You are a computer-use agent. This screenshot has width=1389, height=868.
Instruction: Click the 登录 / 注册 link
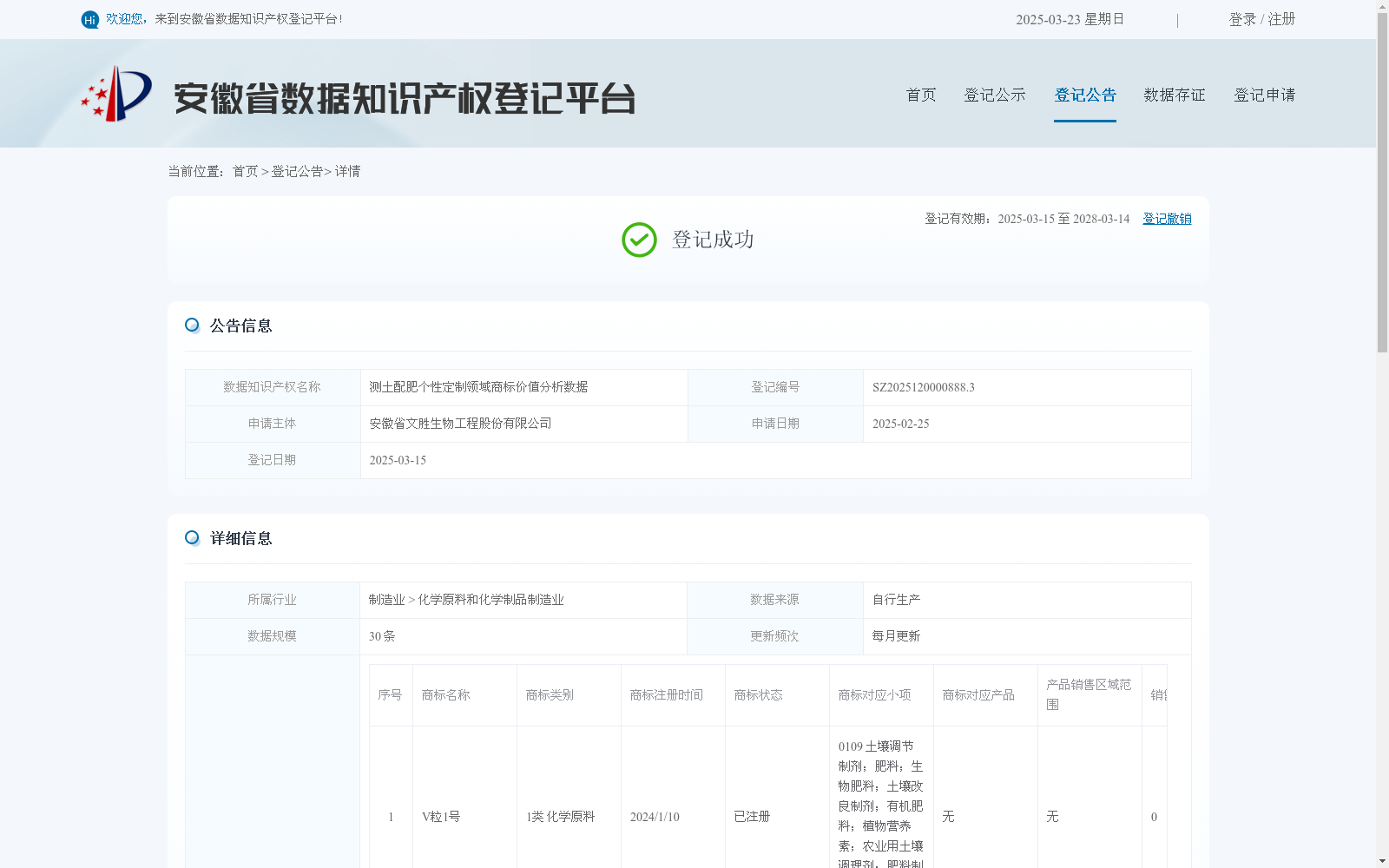pos(1262,19)
